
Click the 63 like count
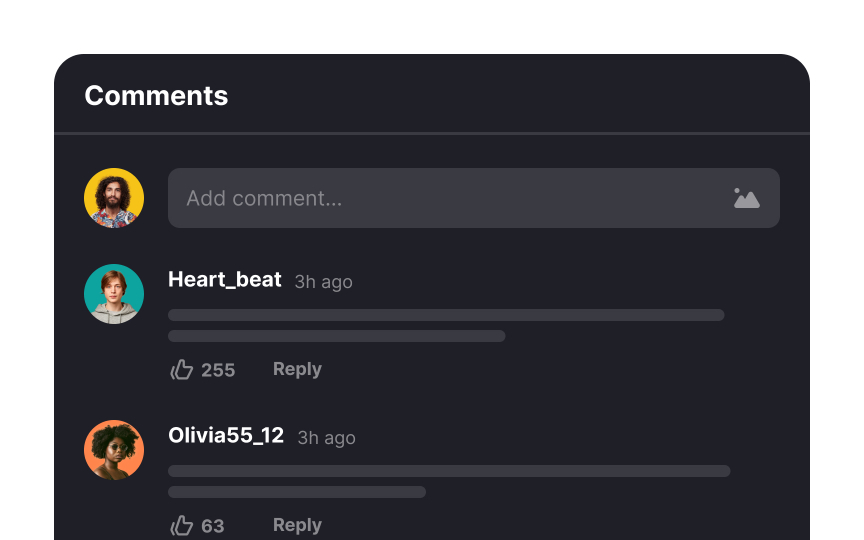213,526
